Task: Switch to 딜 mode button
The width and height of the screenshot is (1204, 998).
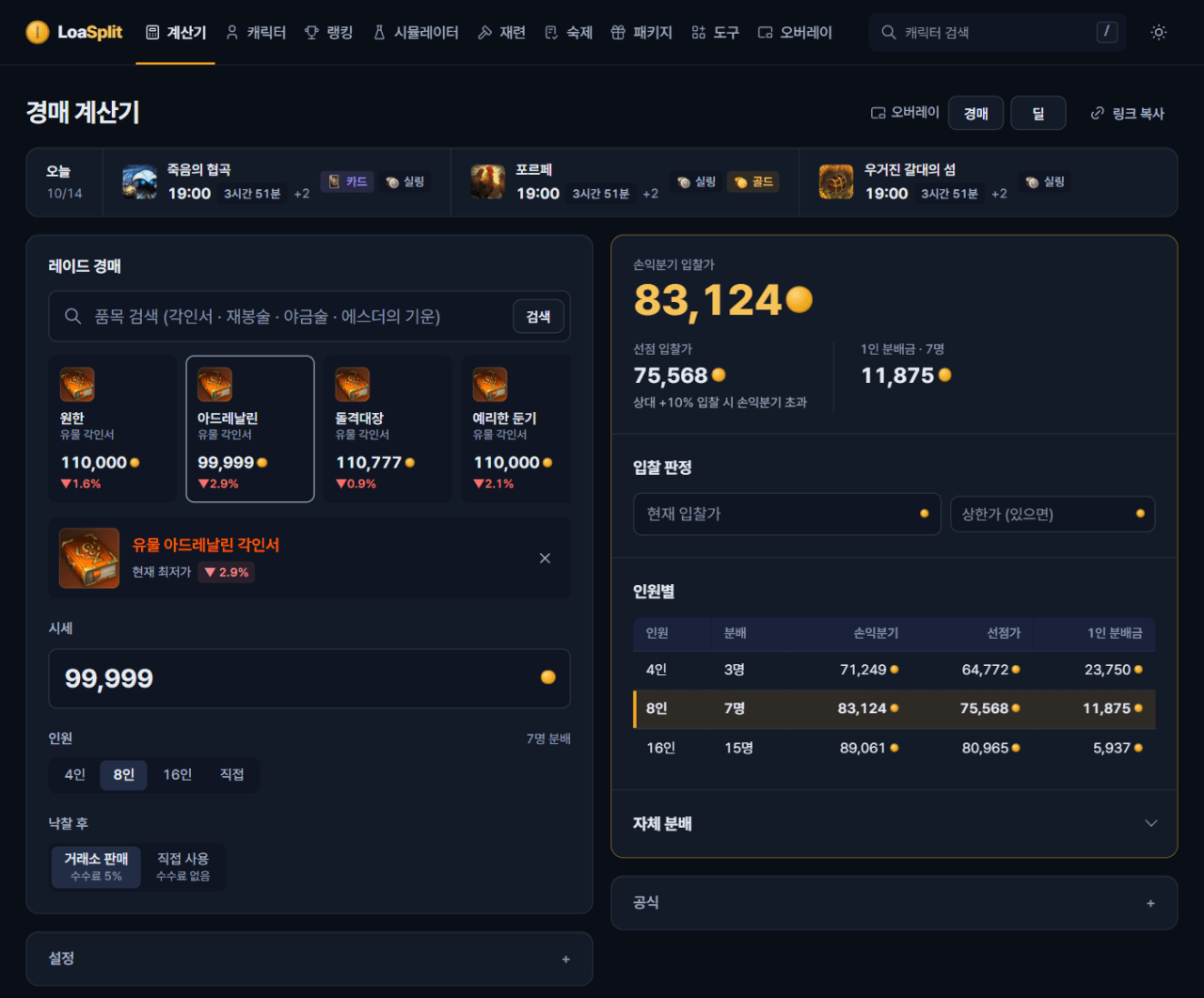Action: pyautogui.click(x=1038, y=113)
